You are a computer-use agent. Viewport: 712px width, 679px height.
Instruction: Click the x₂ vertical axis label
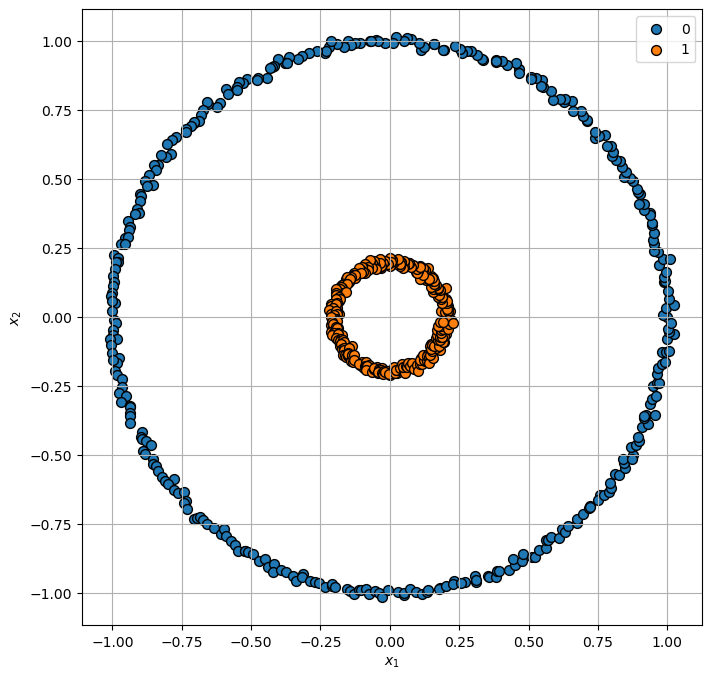(x=14, y=318)
